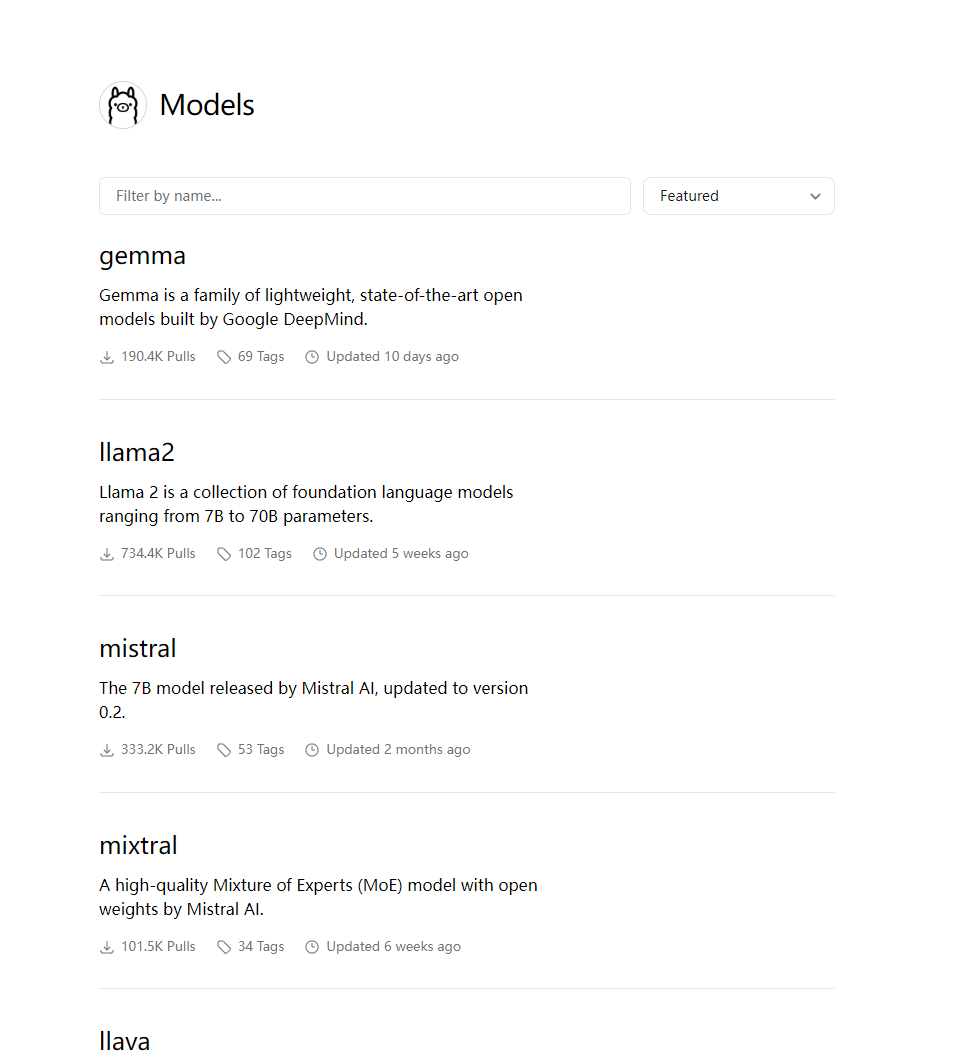
Task: Select the mistral model title
Action: point(138,649)
